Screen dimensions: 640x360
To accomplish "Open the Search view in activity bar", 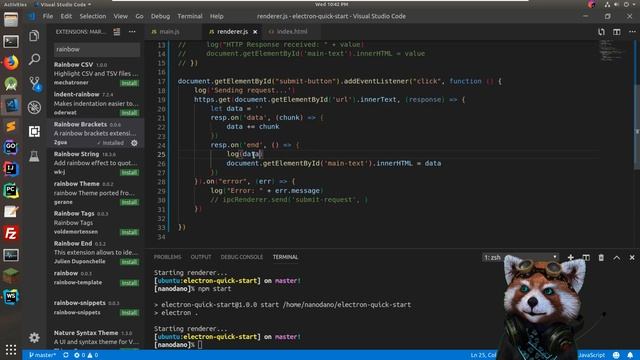I will (34, 60).
